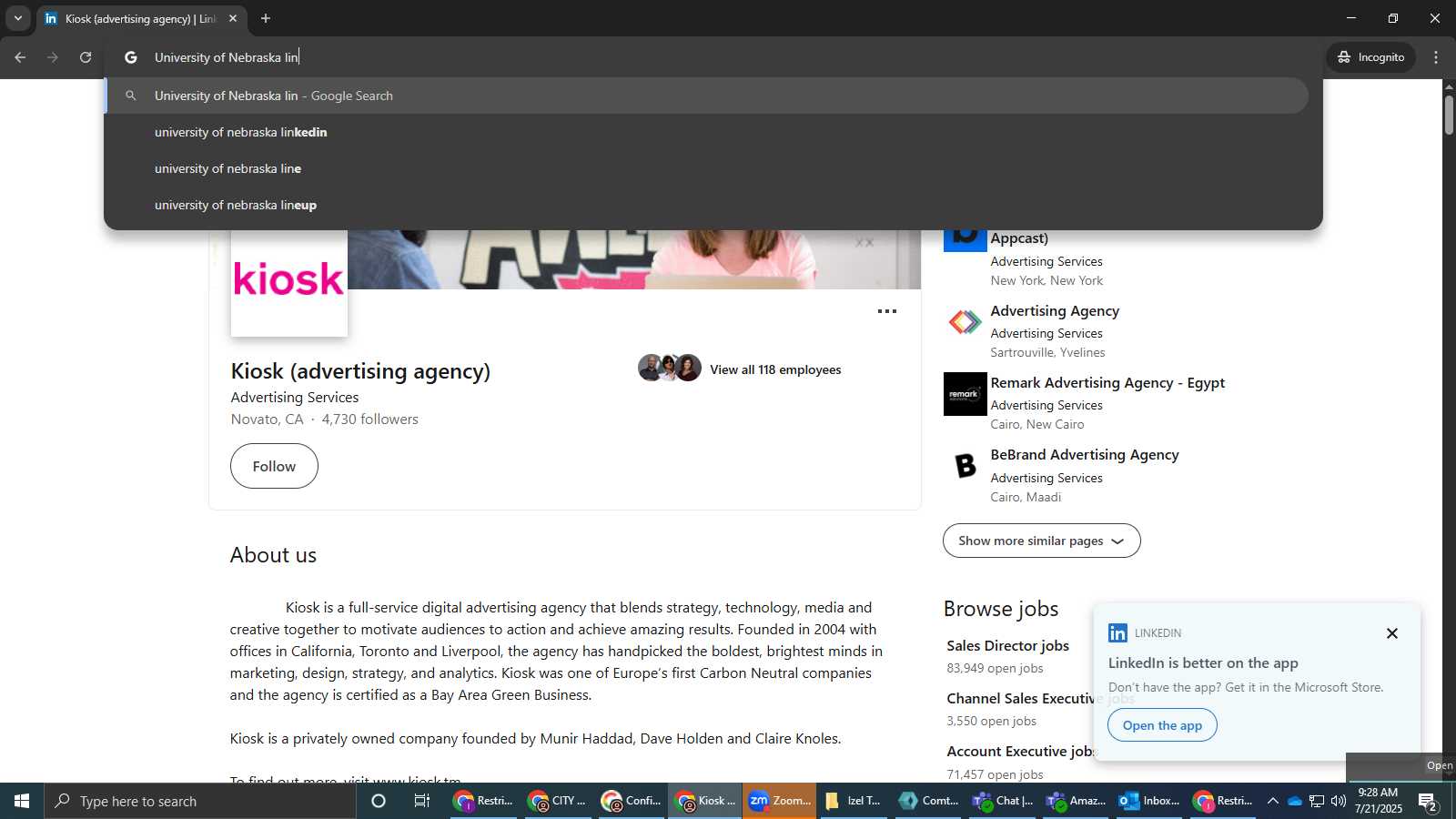1456x819 pixels.
Task: Choose the 'university of nebraska line' suggestion
Action: click(707, 168)
